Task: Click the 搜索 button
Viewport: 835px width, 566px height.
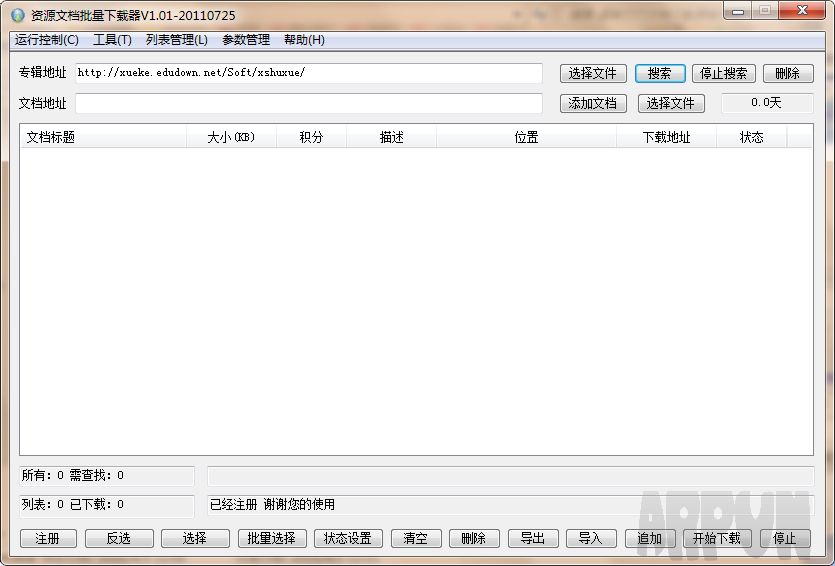Action: click(660, 73)
